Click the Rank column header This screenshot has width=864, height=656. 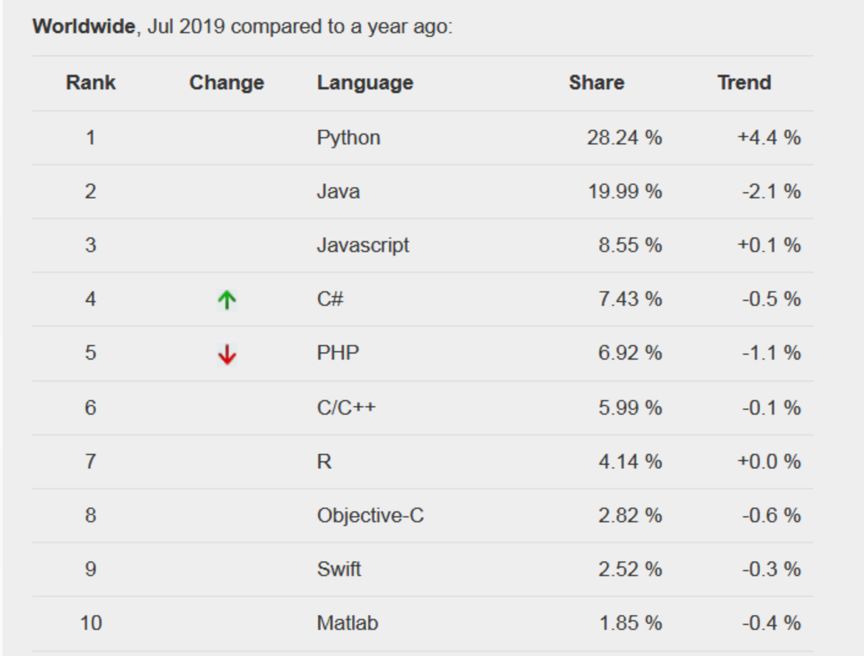click(91, 83)
